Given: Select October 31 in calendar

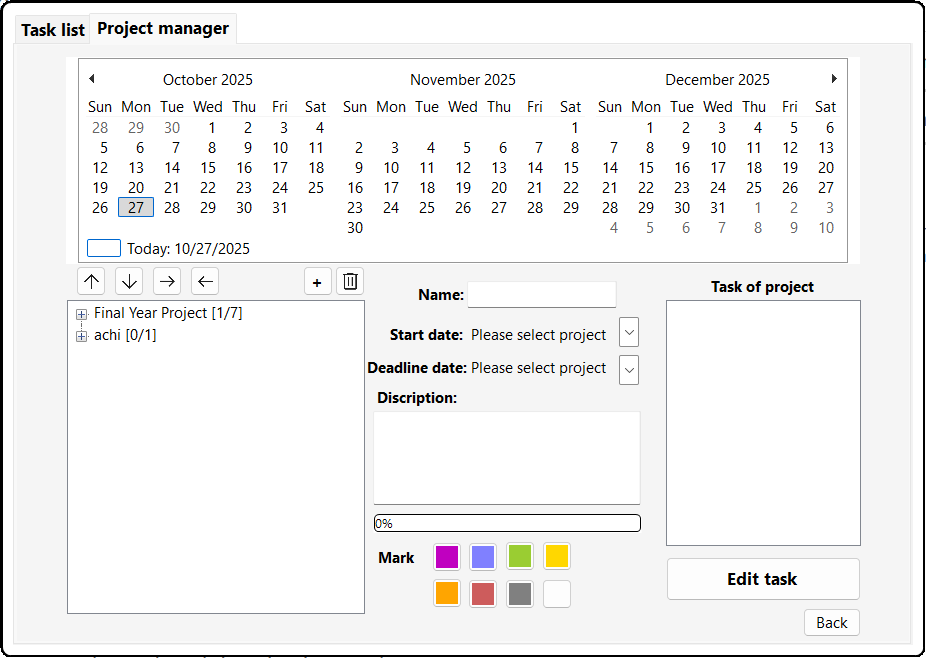Looking at the screenshot, I should tap(280, 207).
